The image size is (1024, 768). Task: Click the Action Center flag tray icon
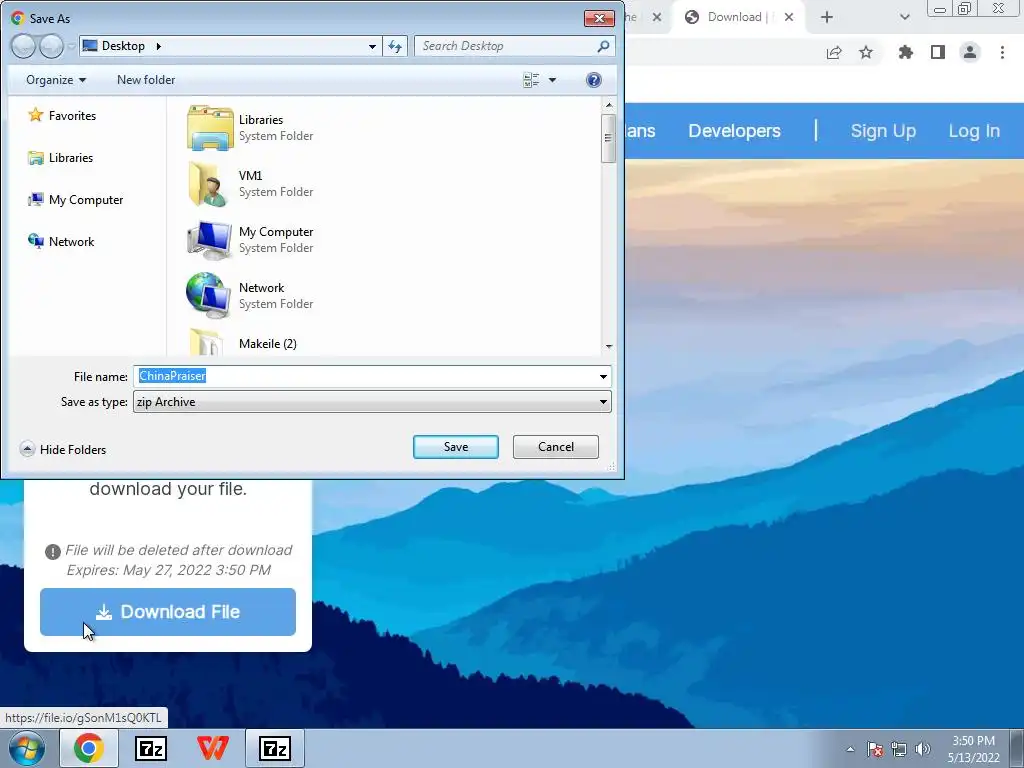(874, 749)
